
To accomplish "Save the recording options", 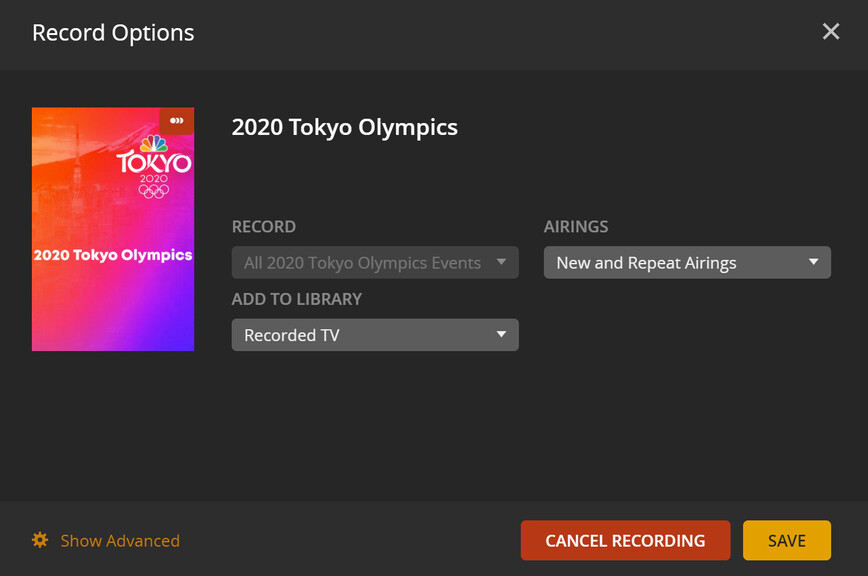I will point(786,540).
